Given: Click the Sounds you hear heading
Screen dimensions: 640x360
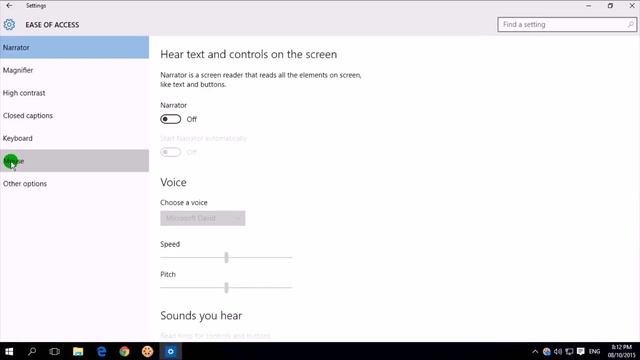Looking at the screenshot, I should pos(201,316).
